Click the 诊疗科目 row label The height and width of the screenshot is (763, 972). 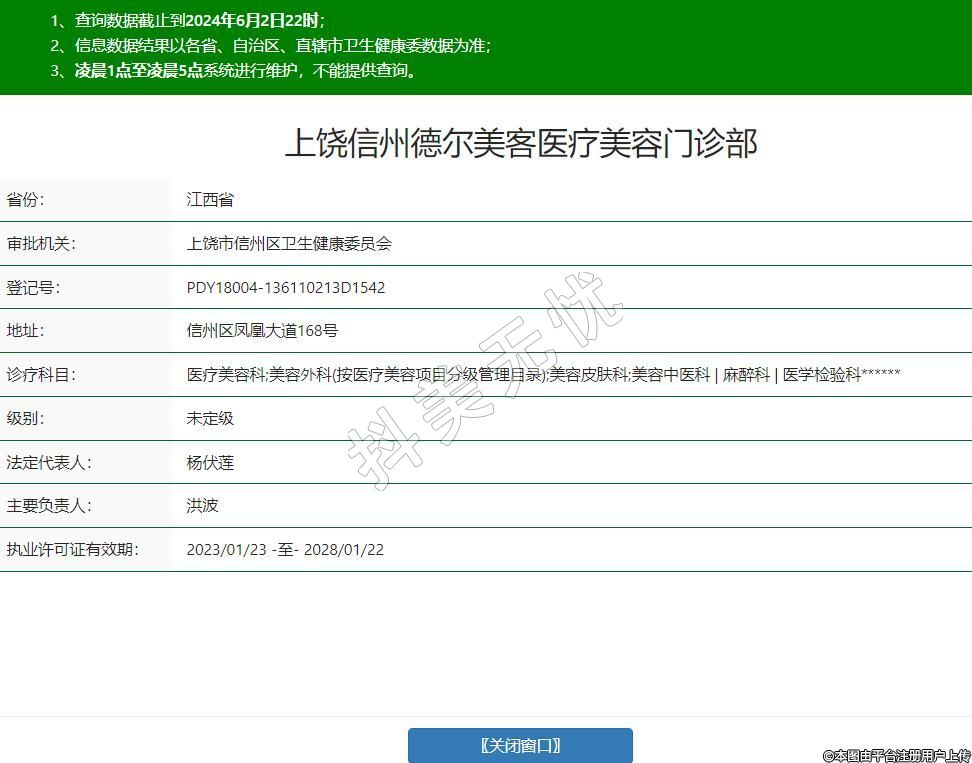(41, 374)
